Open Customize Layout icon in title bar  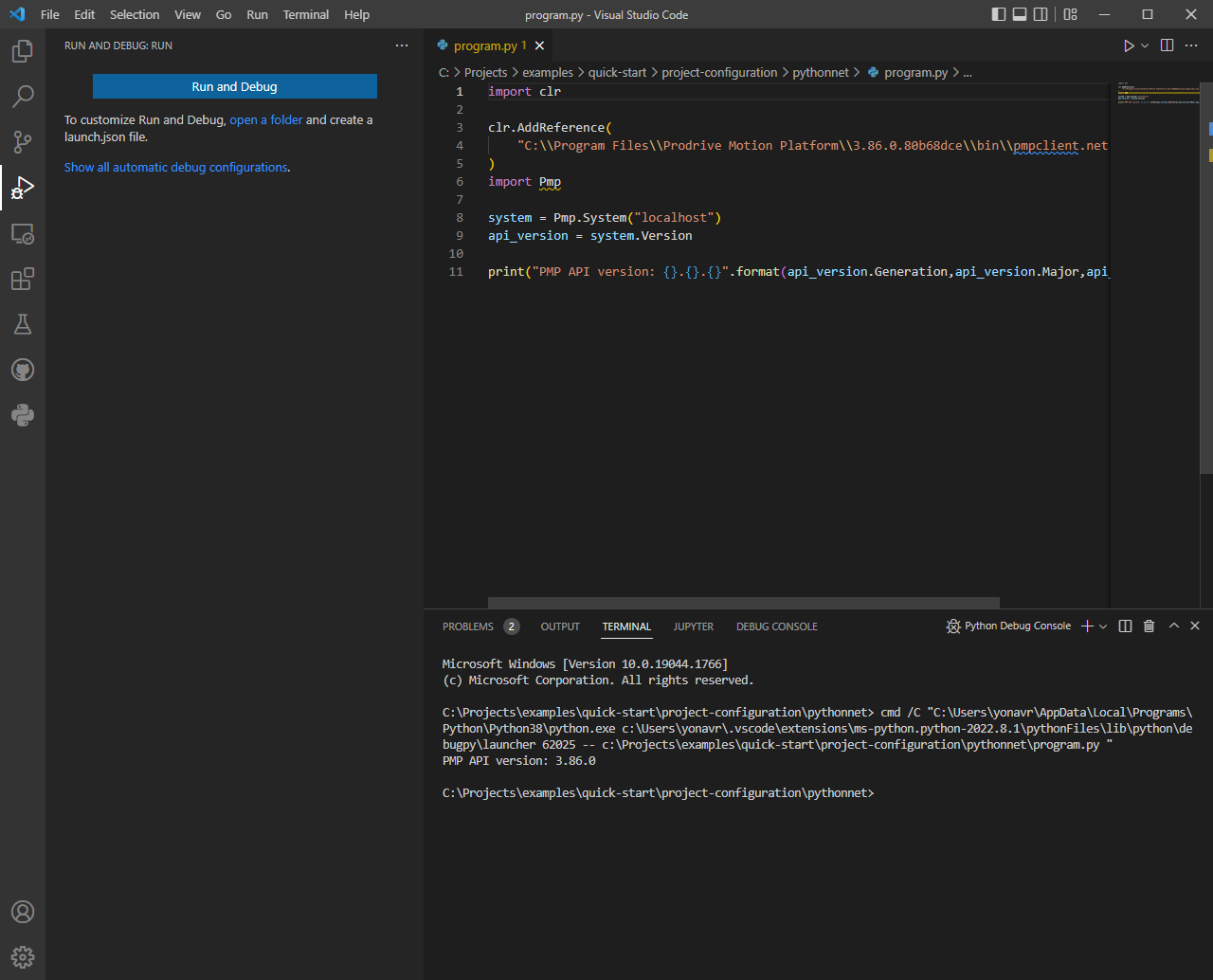1070,14
